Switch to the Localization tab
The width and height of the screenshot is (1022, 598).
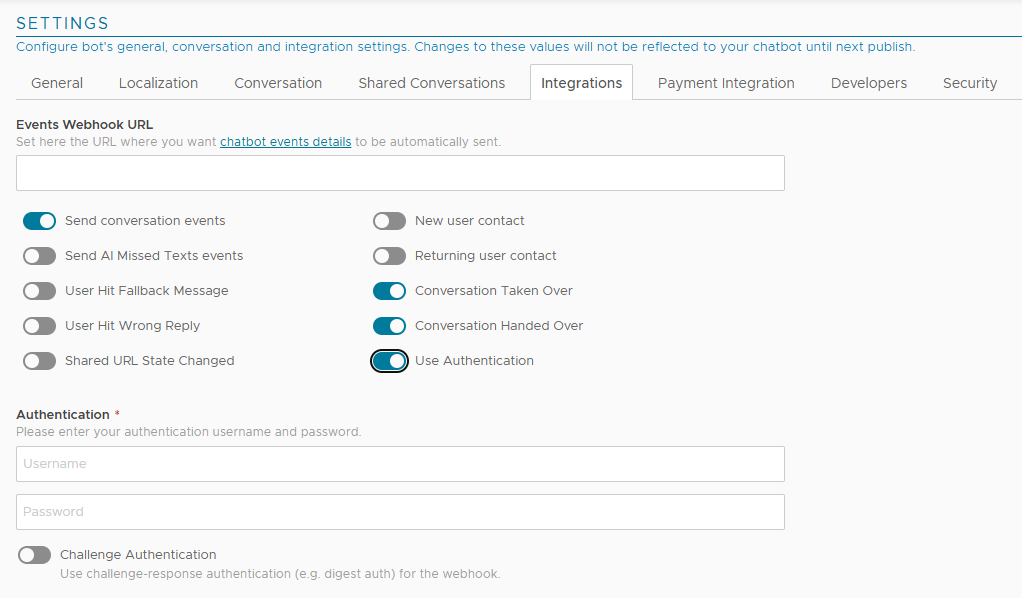coord(158,83)
